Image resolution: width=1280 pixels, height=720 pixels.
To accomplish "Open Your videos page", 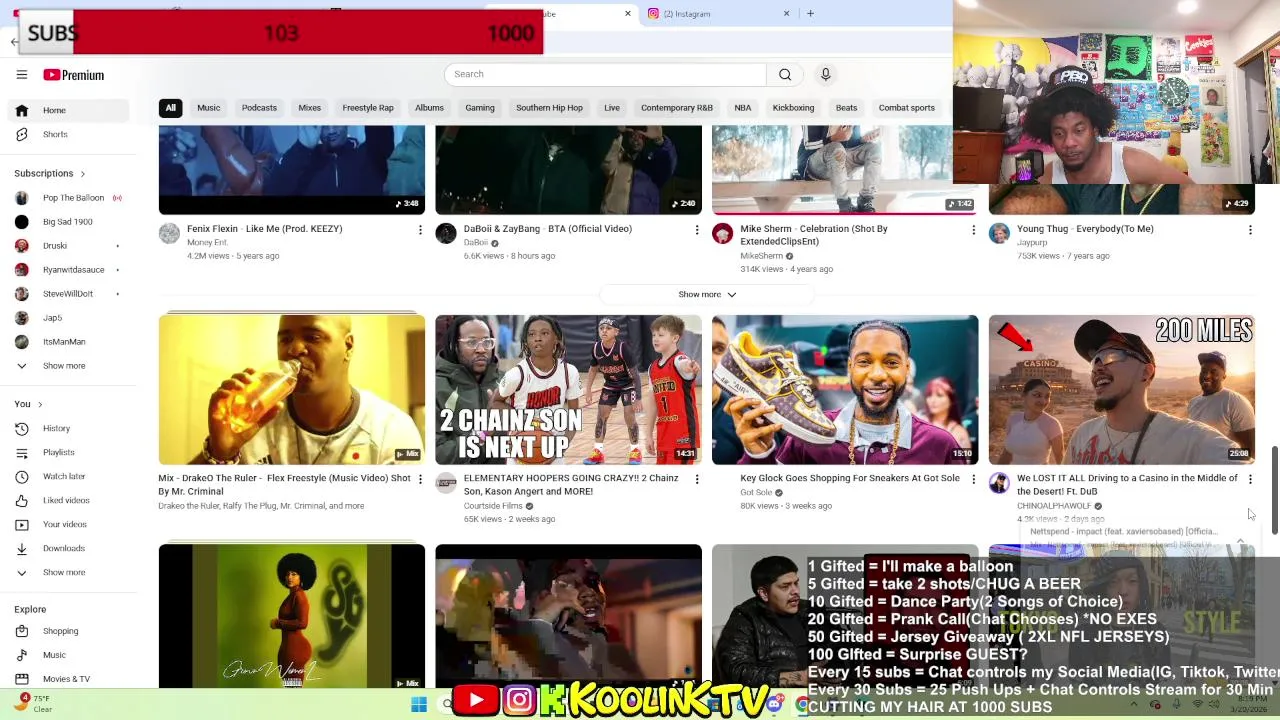I will (x=67, y=524).
